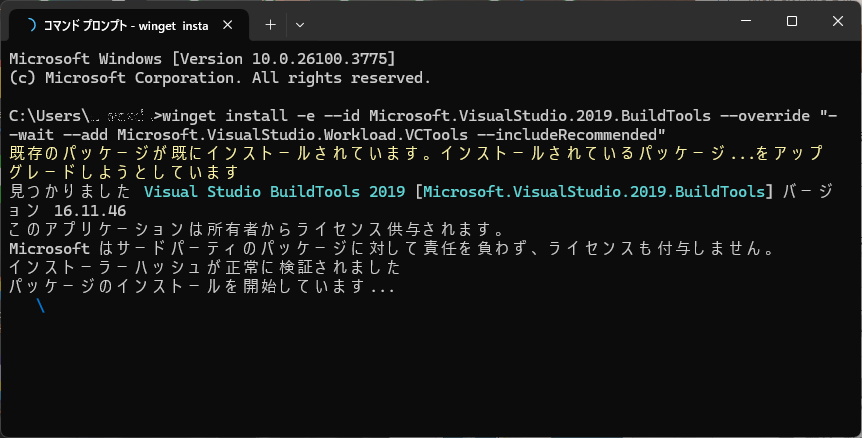Click the --includeRecommended argument text
This screenshot has height=438, width=862.
click(x=580, y=135)
